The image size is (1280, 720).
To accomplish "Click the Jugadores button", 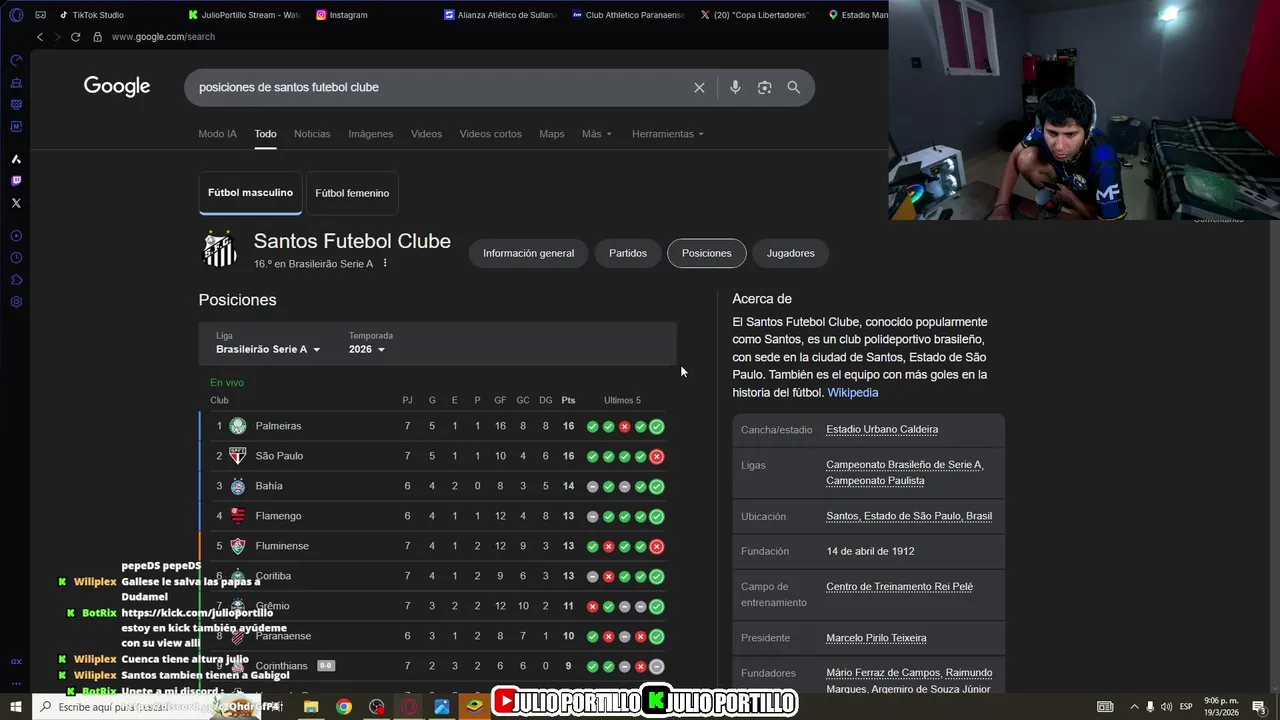I will 790,253.
